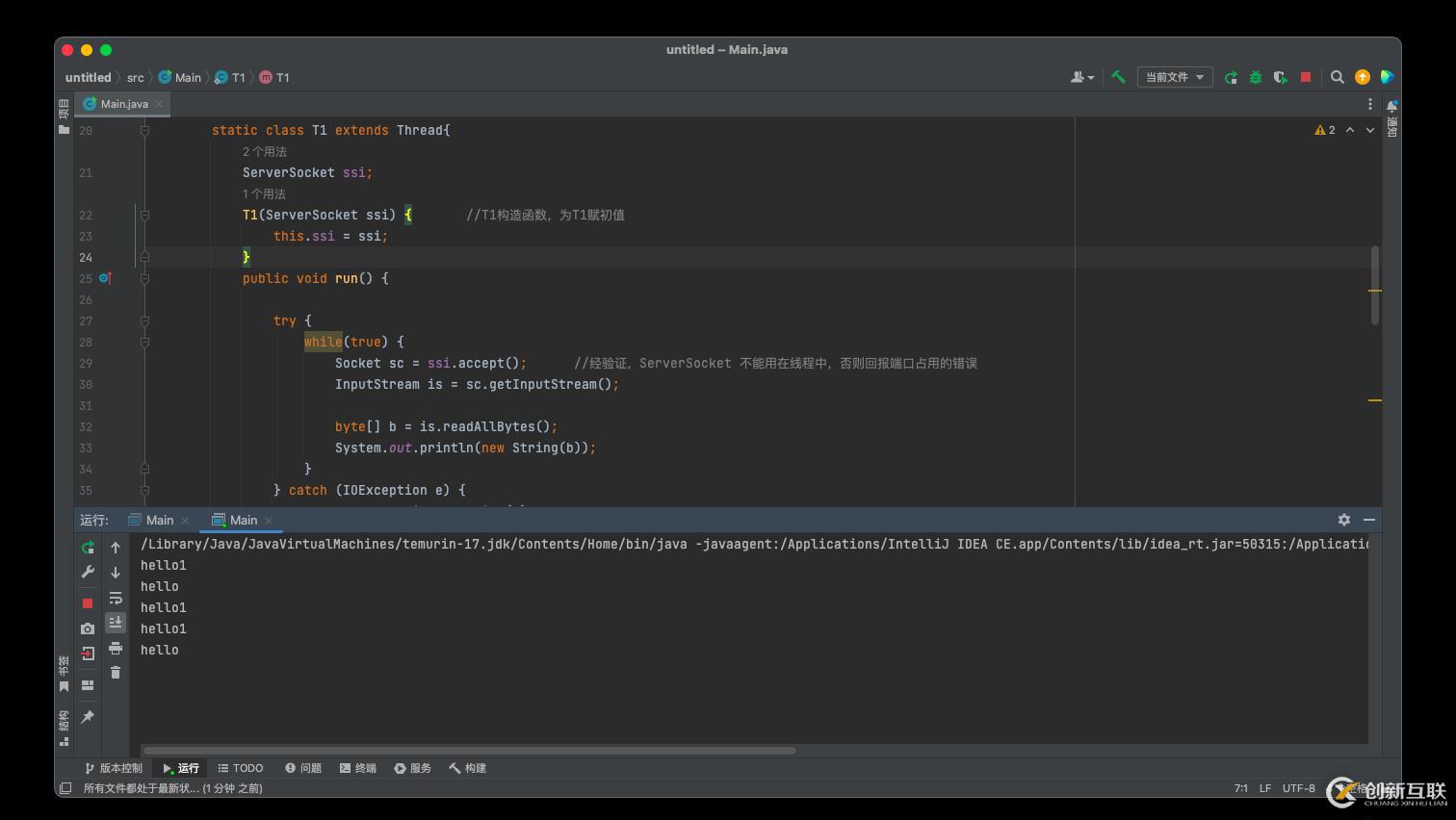Collapse the run() method fold at line 25
Viewport: 1456px width, 820px height.
coord(144,278)
